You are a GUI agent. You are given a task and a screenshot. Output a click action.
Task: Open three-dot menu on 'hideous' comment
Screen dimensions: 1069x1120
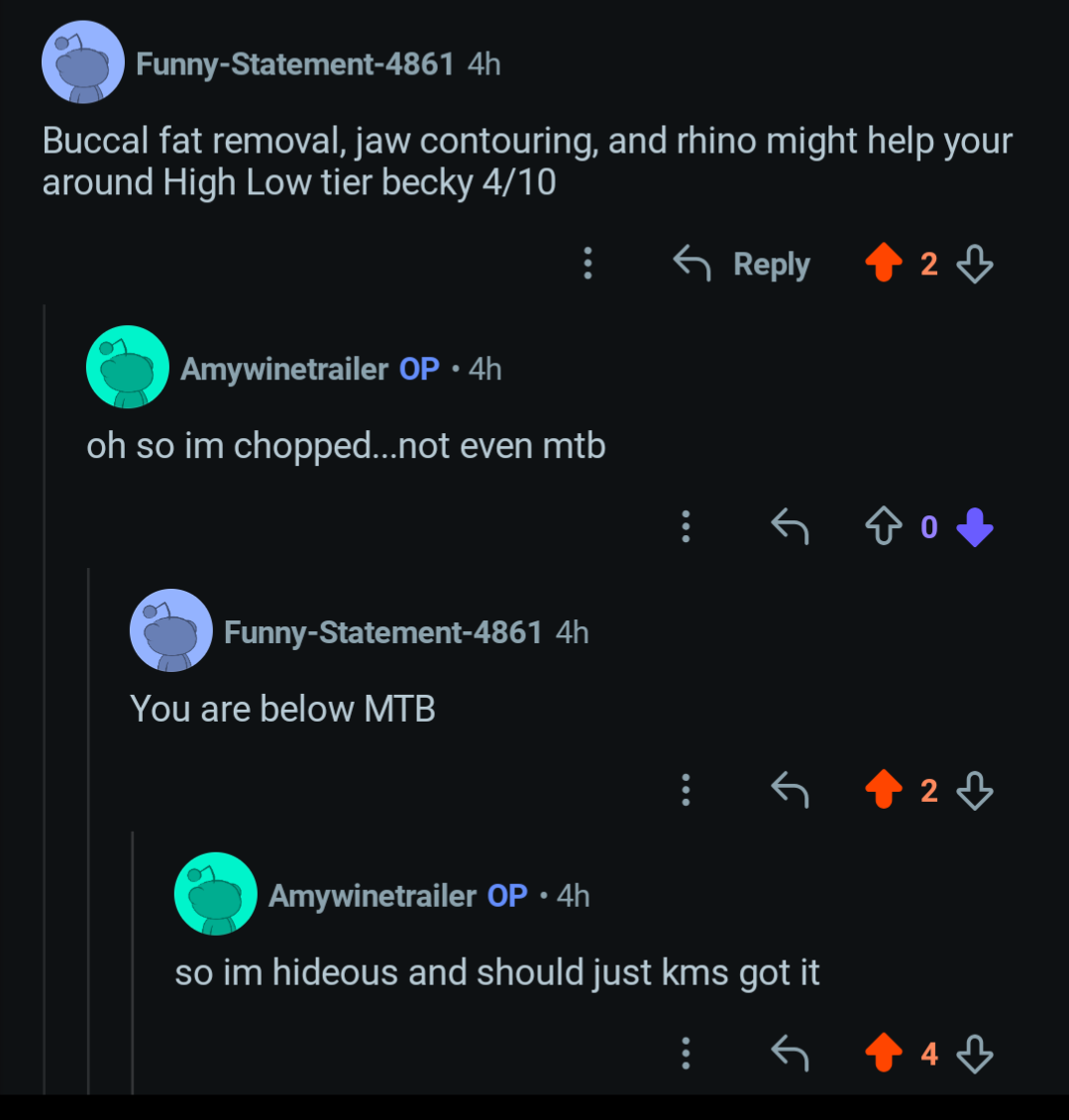[x=686, y=1053]
